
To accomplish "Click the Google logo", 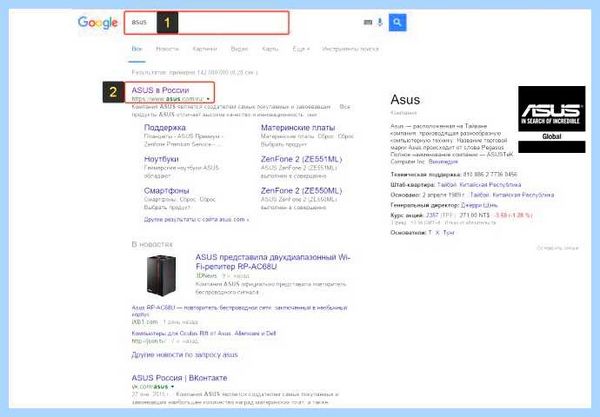I will 98,23.
